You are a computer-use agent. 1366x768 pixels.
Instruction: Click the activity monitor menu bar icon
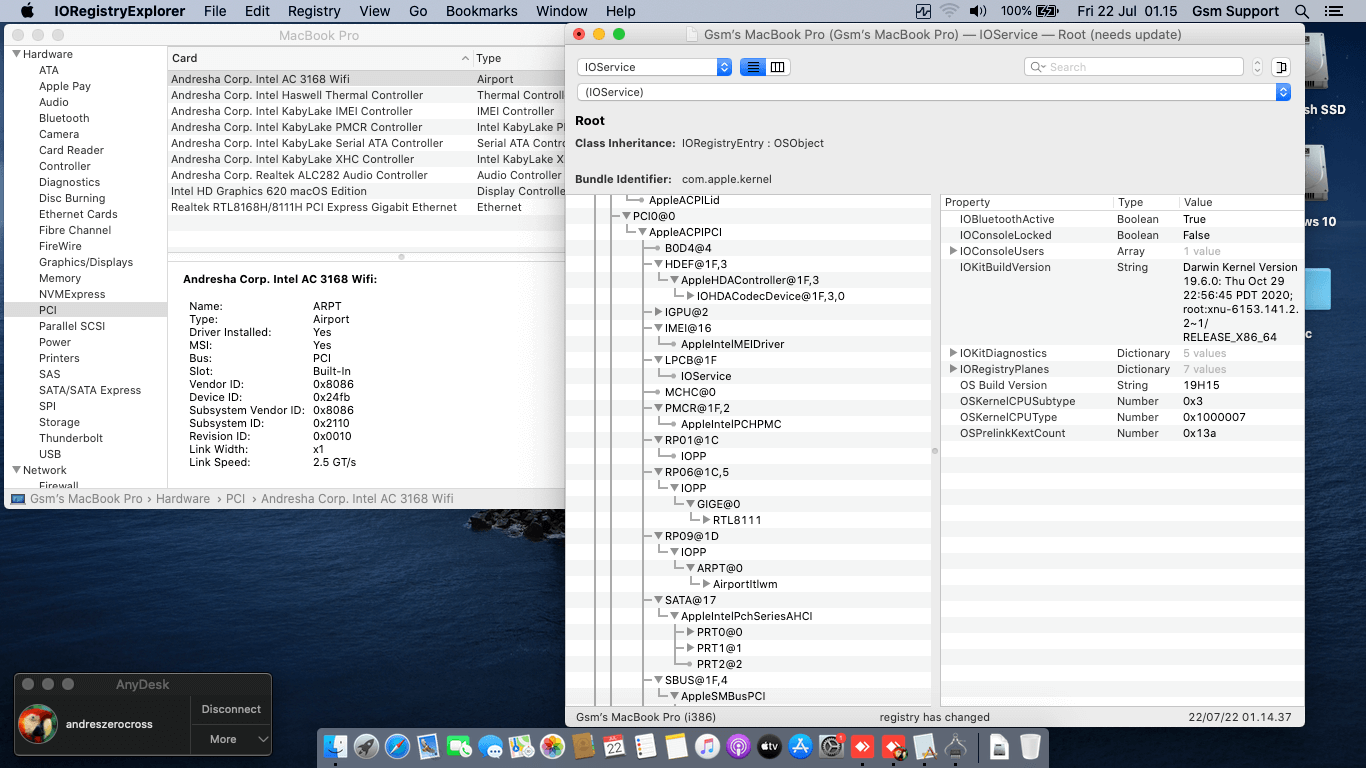[x=922, y=11]
